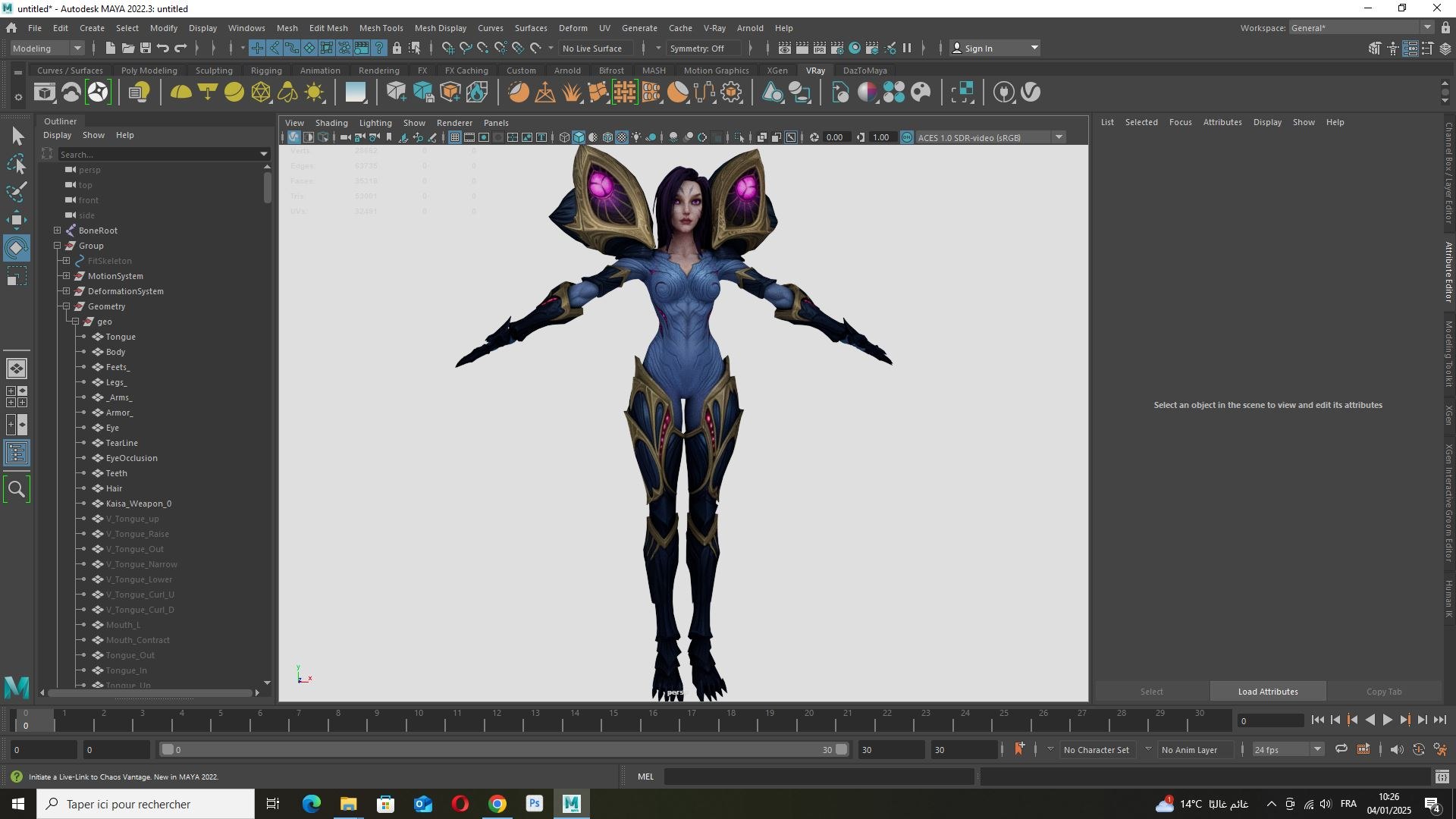
Task: Click the V-Ray frame buffer shelf icon
Action: pos(45,93)
